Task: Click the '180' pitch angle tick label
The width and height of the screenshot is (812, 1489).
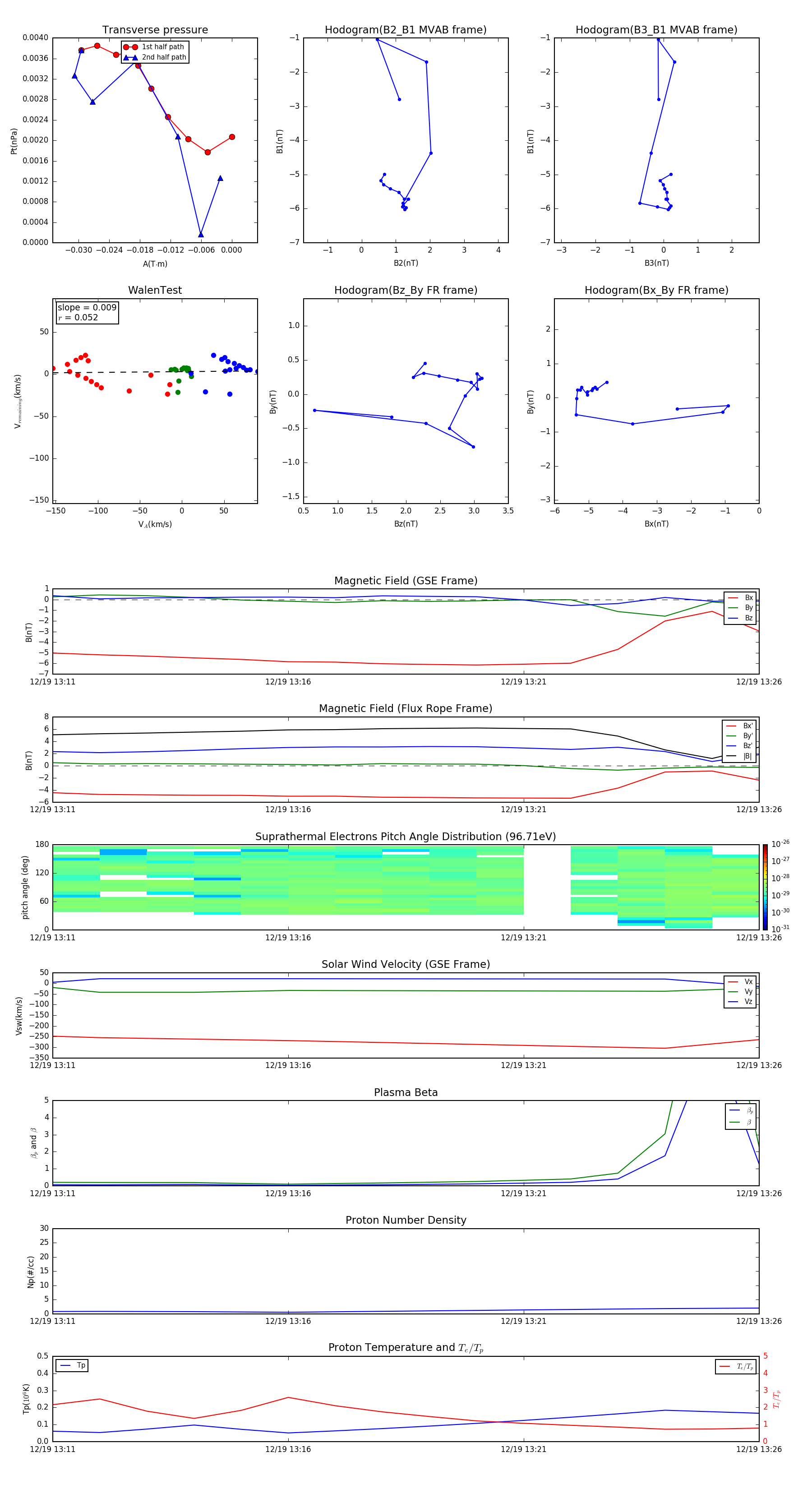Action: [x=42, y=845]
